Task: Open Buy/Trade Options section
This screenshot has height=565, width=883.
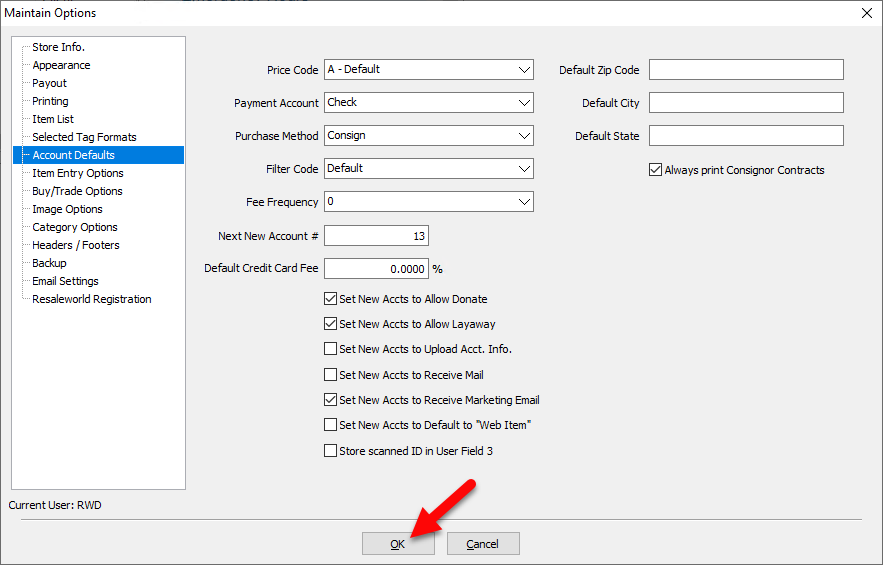Action: click(77, 191)
